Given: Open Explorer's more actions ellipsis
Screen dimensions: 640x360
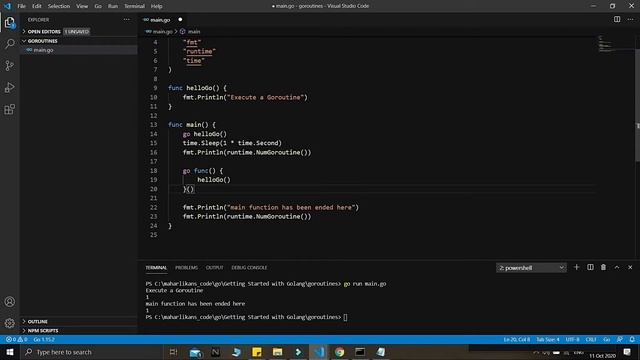Looking at the screenshot, I should tap(127, 20).
